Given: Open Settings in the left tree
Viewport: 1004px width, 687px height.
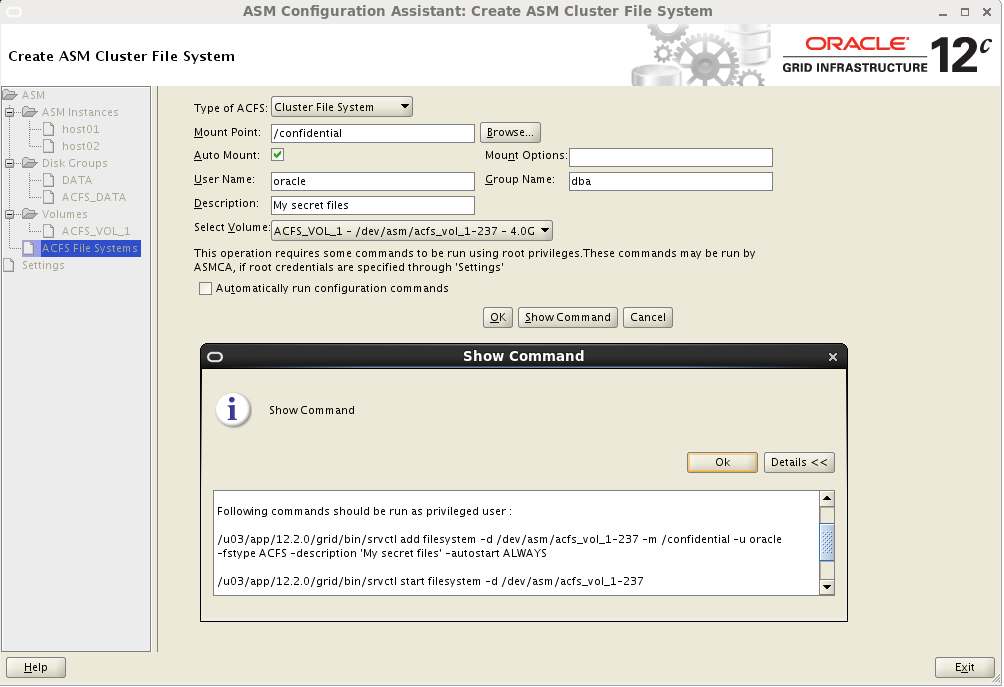Looking at the screenshot, I should click(43, 265).
